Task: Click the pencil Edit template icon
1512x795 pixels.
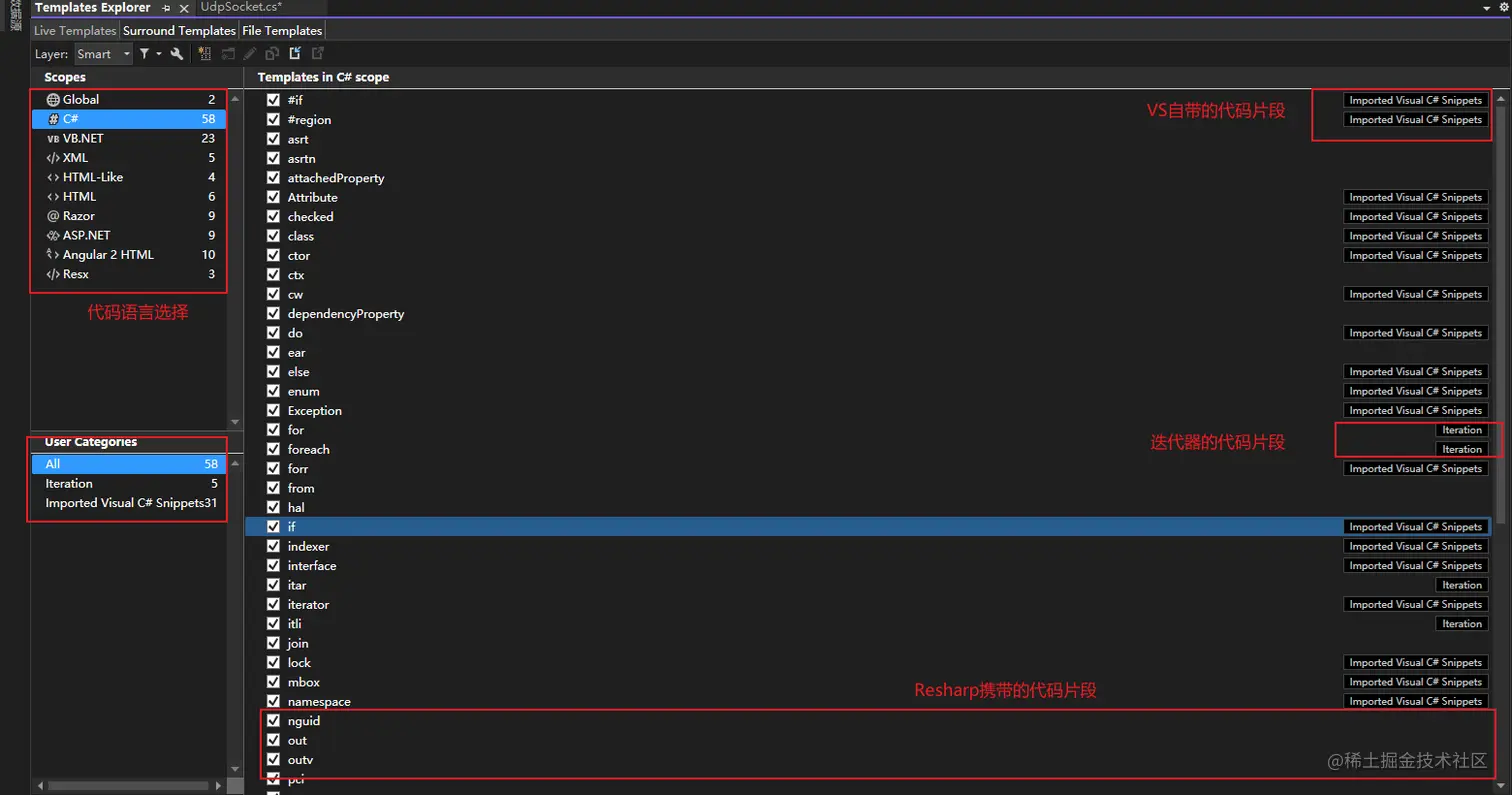Action: point(249,54)
